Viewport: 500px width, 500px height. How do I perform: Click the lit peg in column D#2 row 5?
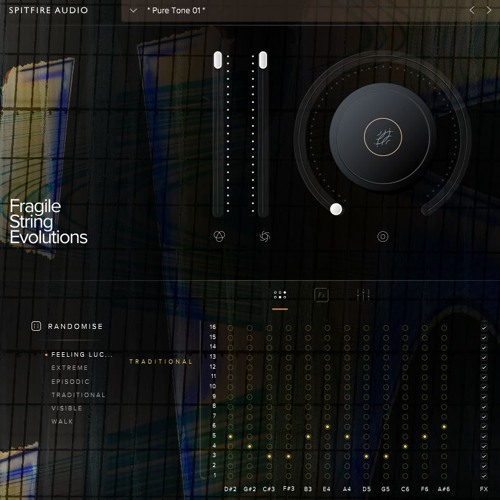tap(230, 436)
